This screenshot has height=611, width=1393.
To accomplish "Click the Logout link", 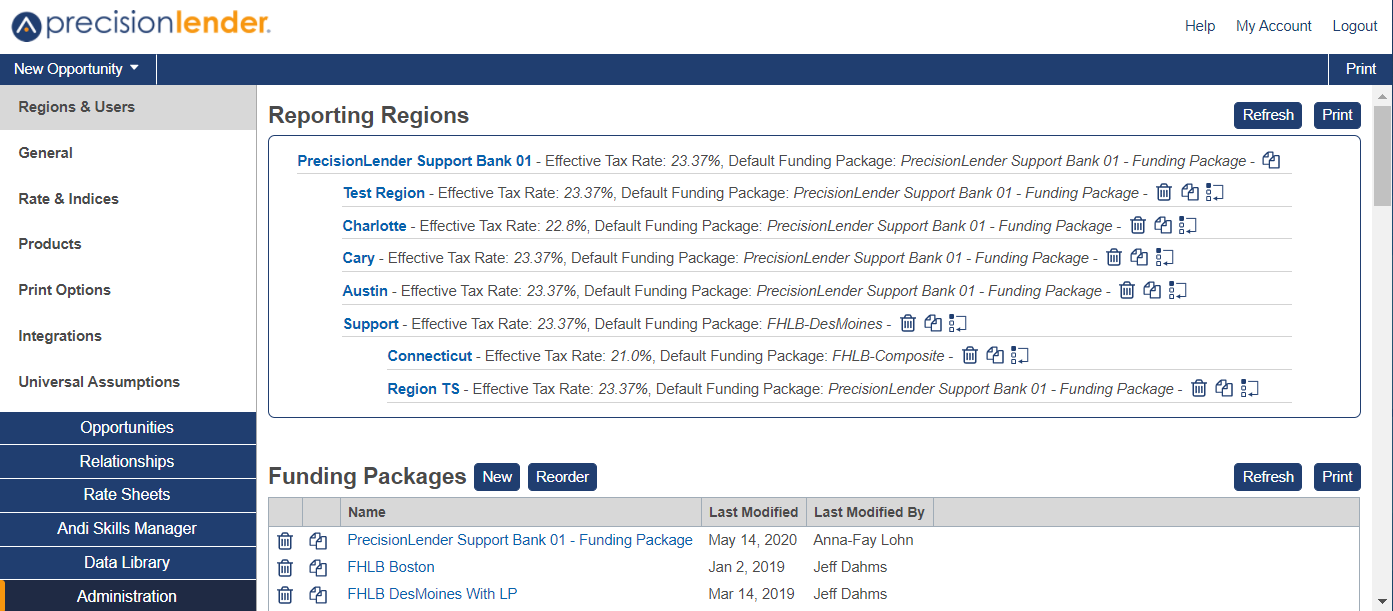I will 1355,26.
